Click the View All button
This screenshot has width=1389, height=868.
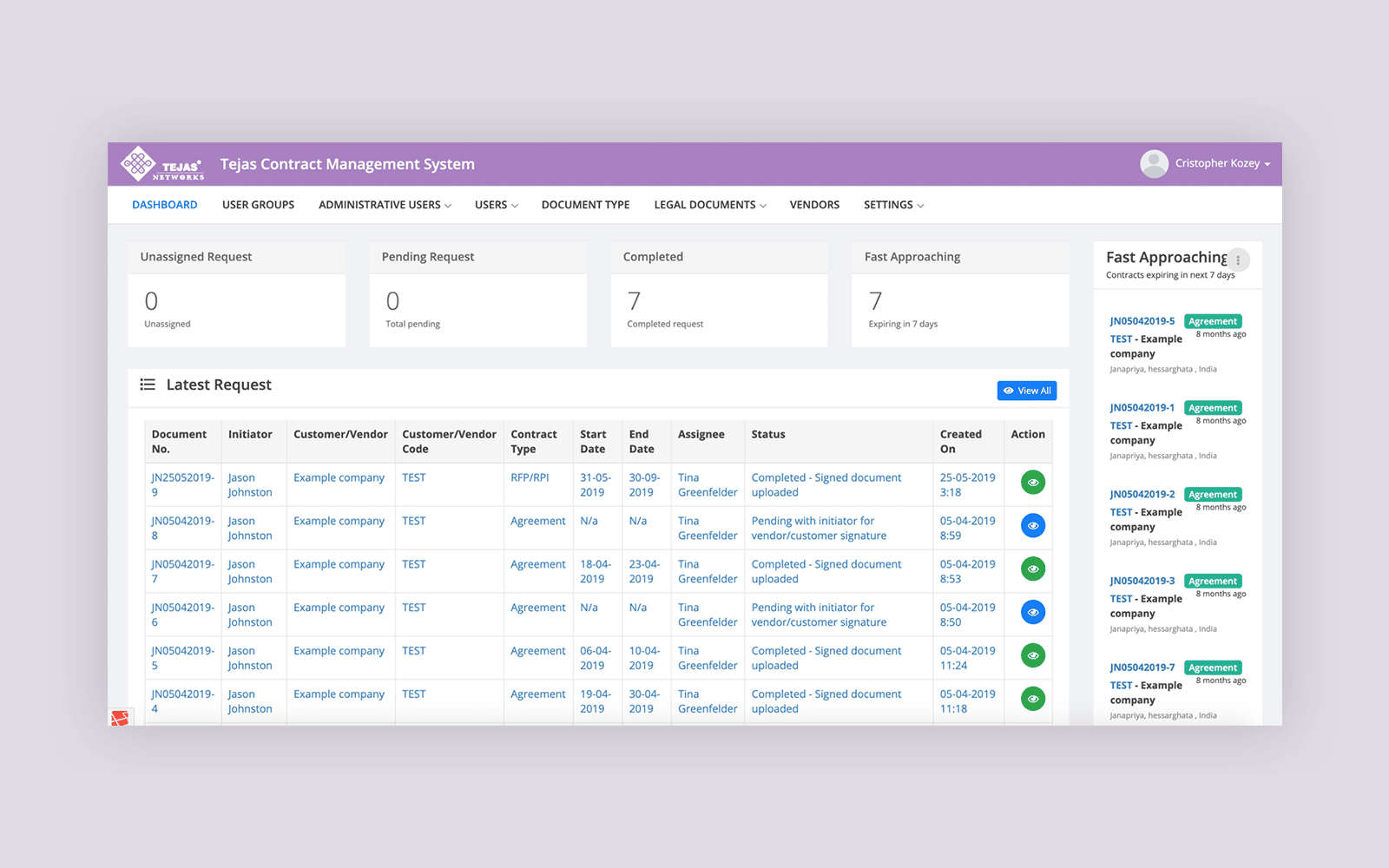point(1027,391)
